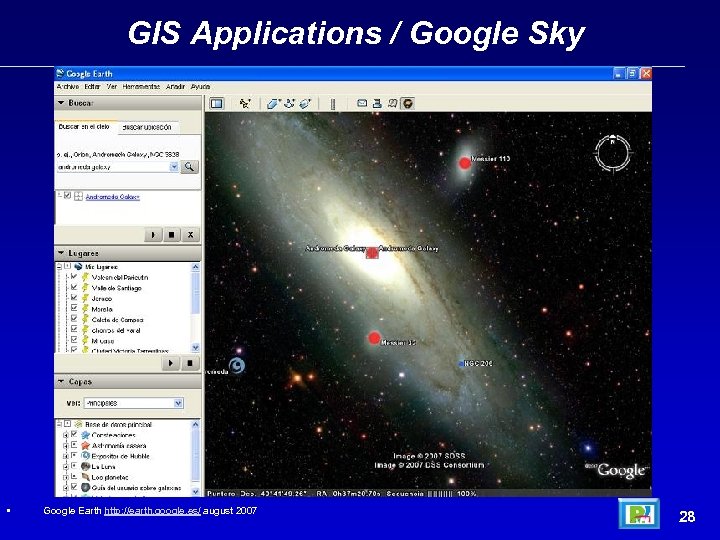Image resolution: width=720 pixels, height=540 pixels.
Task: Expand the Constelaciones tree node
Action: [66, 435]
